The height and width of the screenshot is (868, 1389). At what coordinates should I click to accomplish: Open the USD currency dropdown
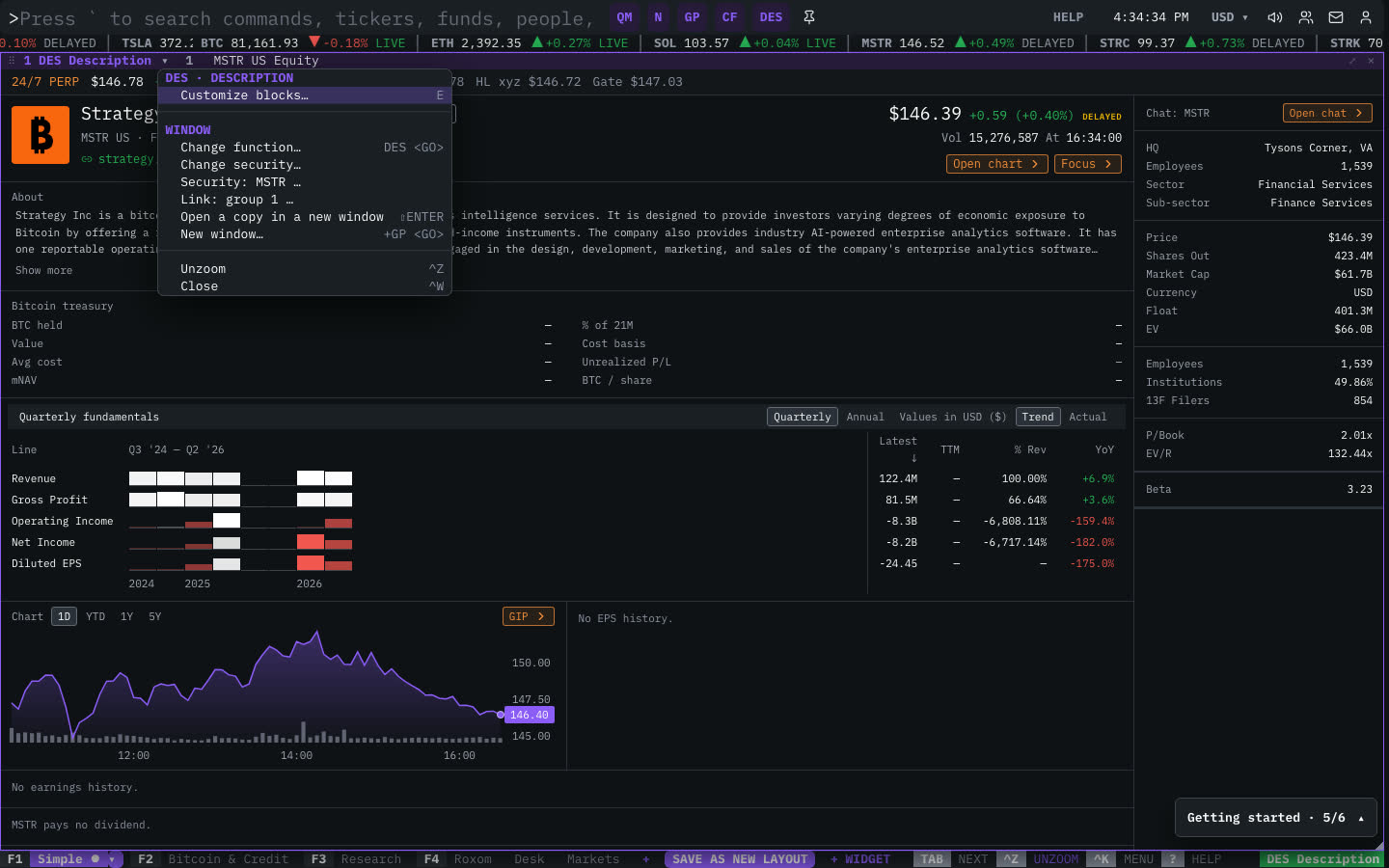(1230, 17)
